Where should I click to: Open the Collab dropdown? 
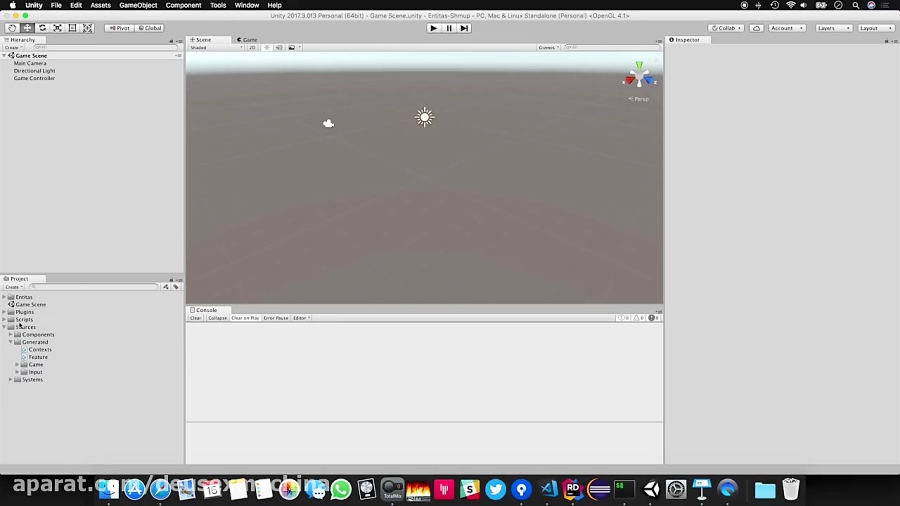[726, 28]
